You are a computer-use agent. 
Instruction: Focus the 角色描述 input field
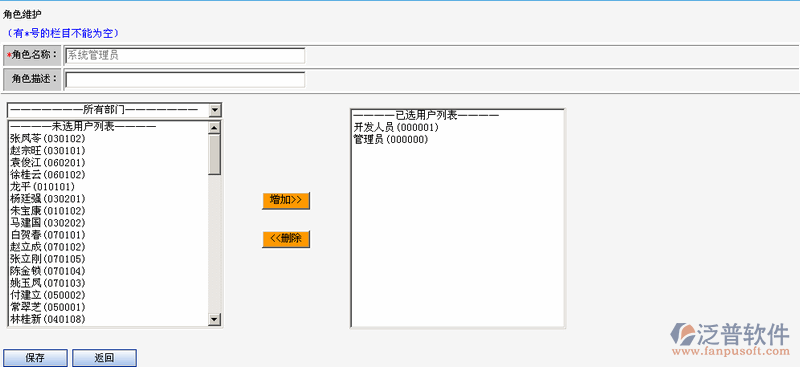pyautogui.click(x=185, y=80)
